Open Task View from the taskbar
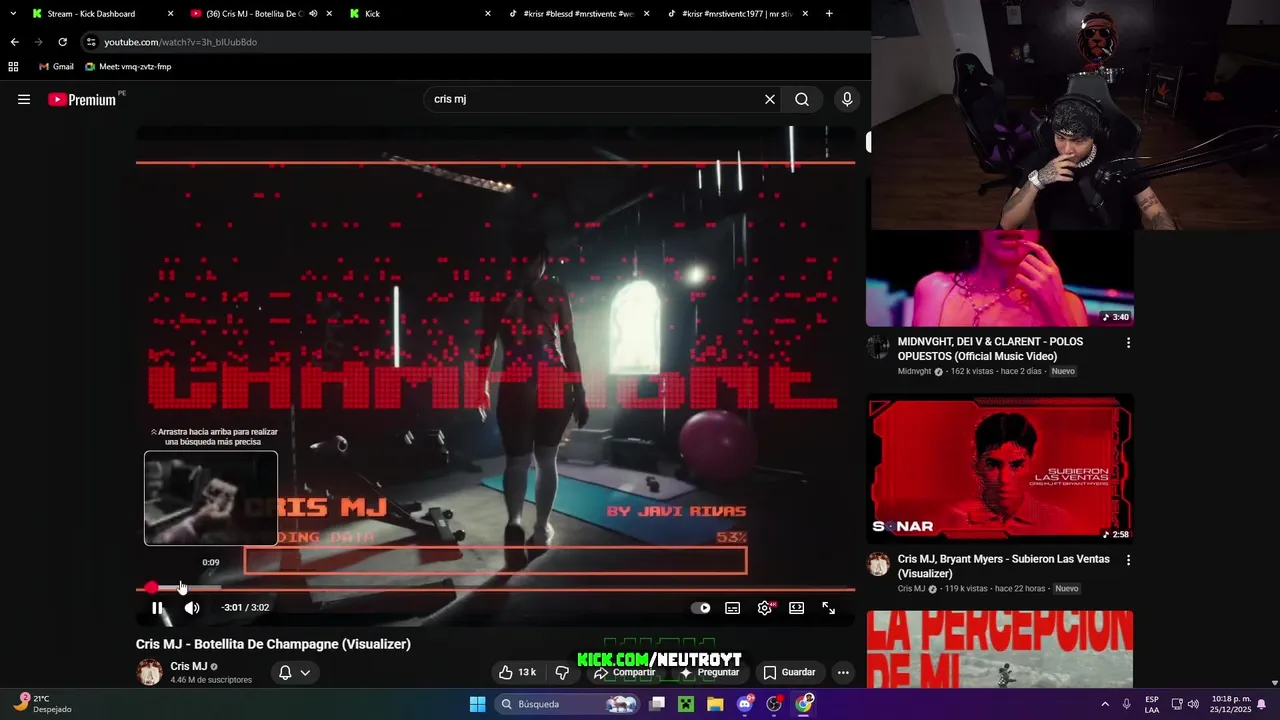The width and height of the screenshot is (1280, 720). [657, 704]
